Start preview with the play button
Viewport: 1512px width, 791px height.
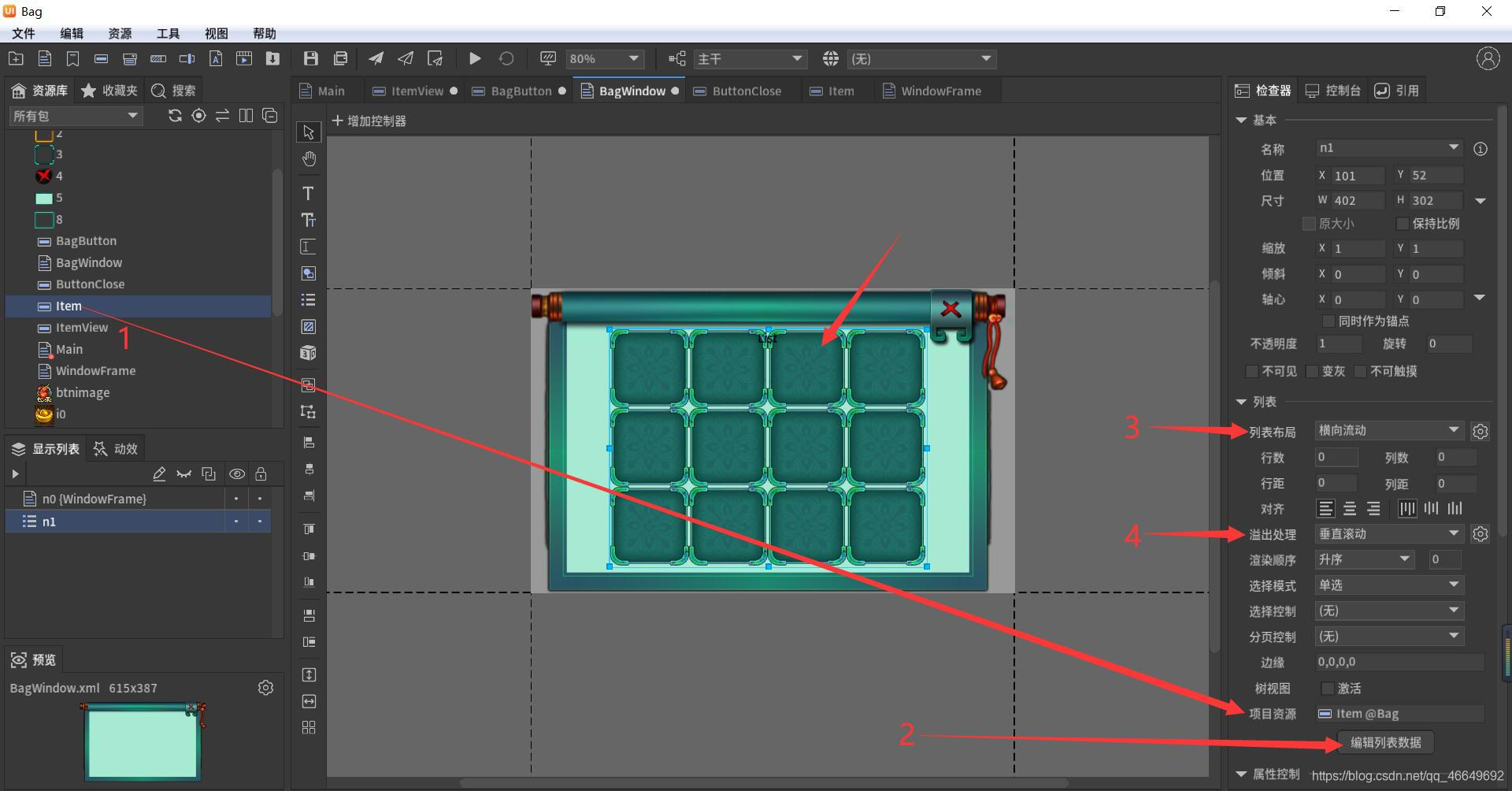coord(475,59)
